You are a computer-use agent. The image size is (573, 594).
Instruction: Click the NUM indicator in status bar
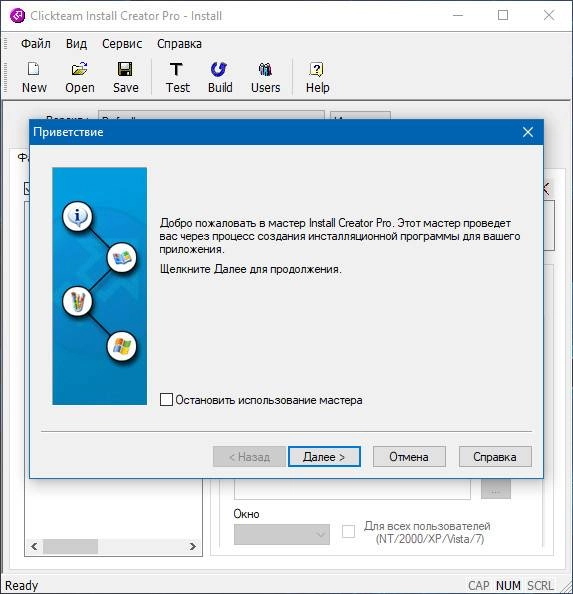click(x=508, y=585)
